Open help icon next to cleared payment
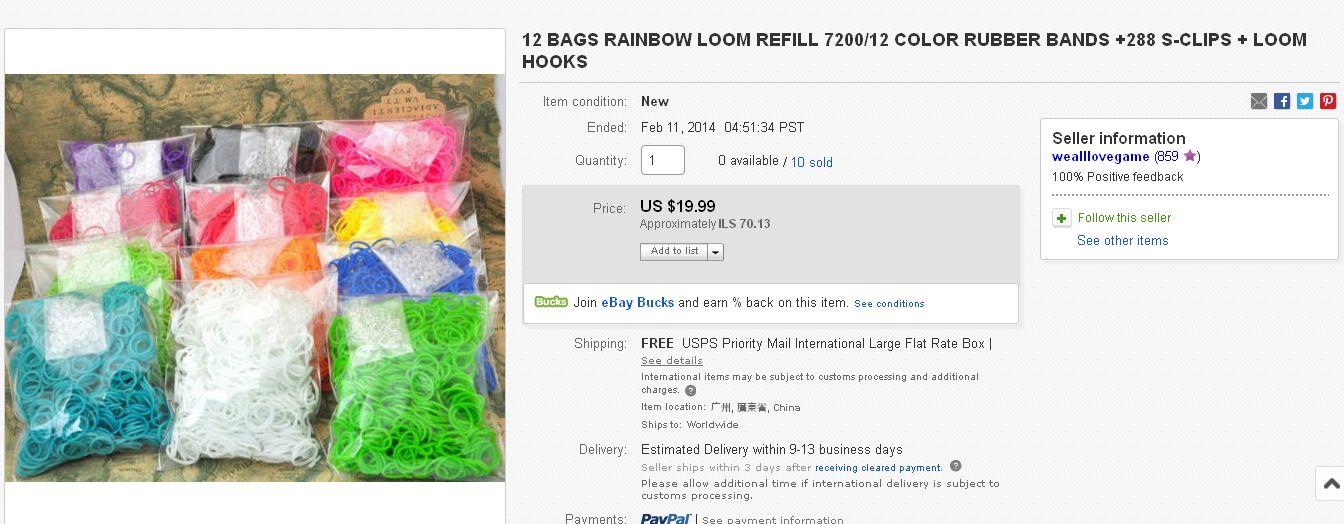 (955, 466)
